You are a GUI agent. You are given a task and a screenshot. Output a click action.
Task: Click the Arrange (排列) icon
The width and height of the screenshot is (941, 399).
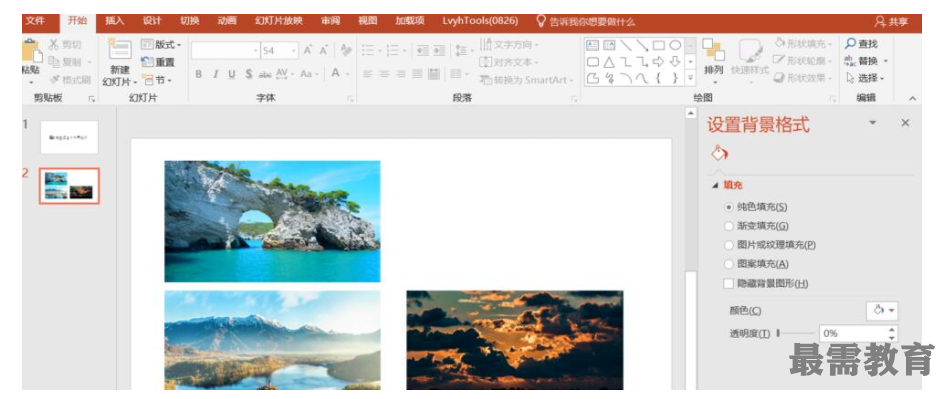point(713,50)
